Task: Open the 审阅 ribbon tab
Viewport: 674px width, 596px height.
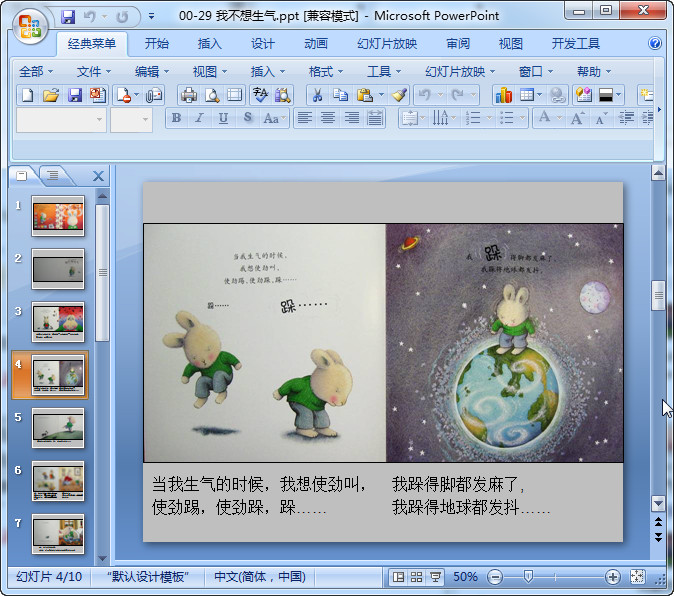Action: pos(458,43)
